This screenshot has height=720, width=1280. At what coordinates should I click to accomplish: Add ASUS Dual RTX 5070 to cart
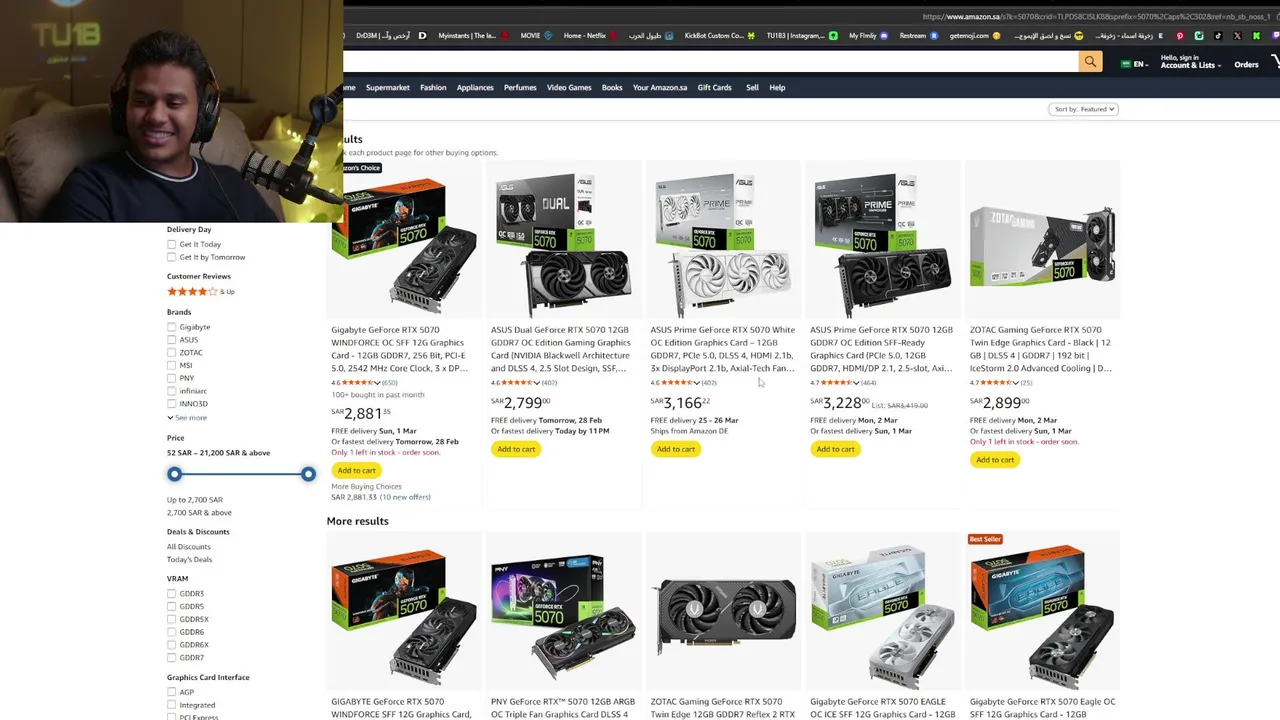516,449
